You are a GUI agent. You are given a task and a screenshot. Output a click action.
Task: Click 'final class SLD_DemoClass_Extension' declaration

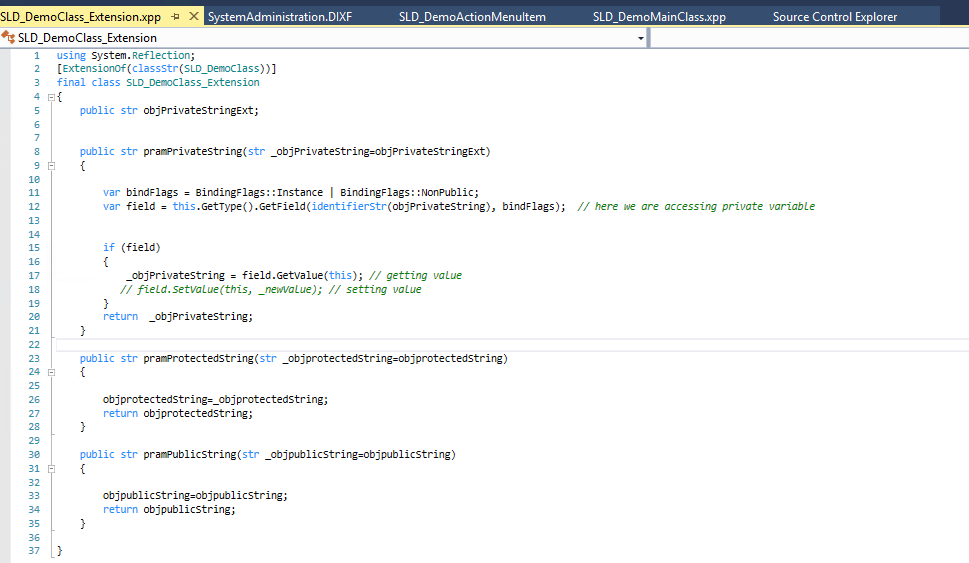[x=158, y=82]
